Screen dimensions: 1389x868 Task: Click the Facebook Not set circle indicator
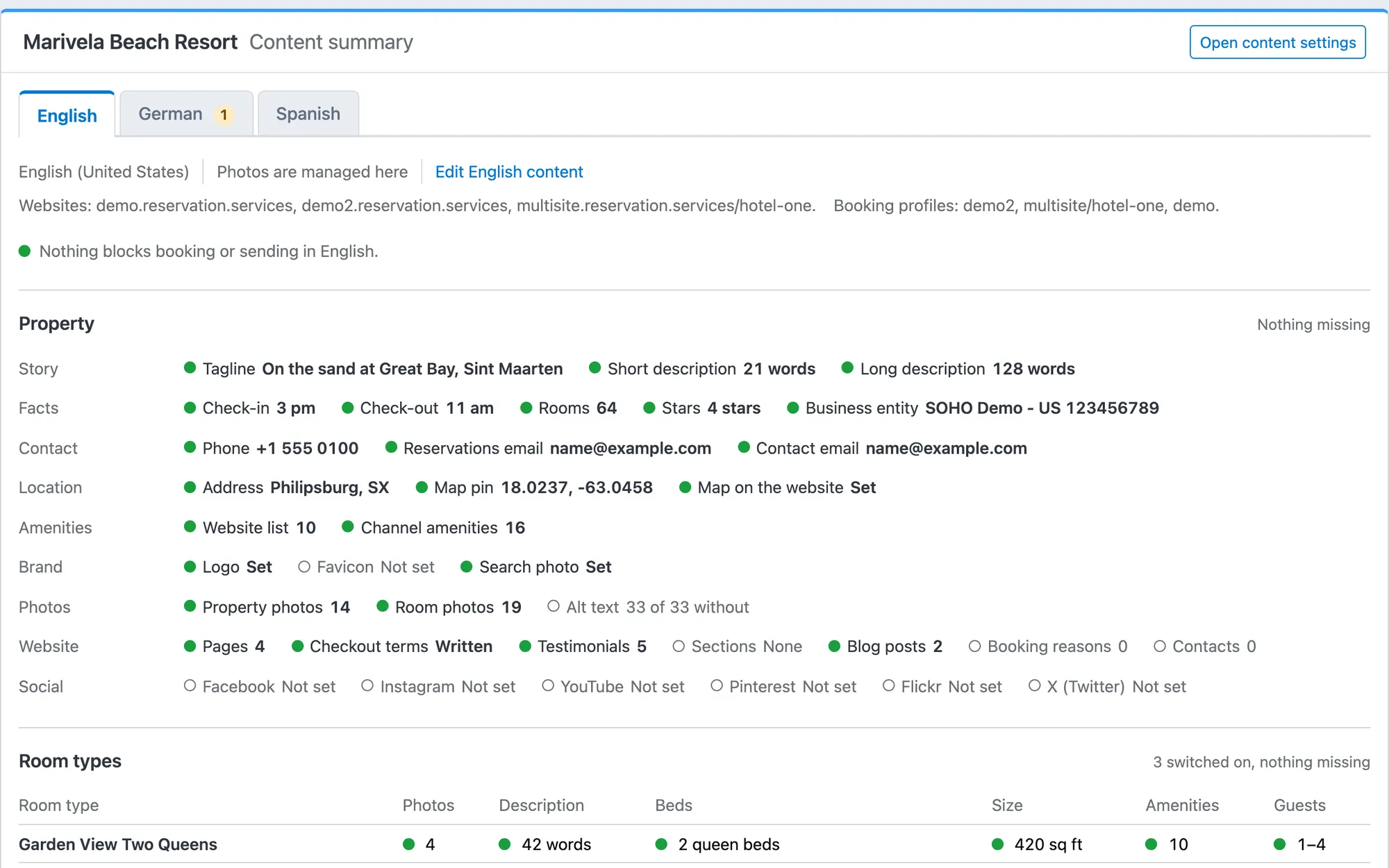coord(190,686)
